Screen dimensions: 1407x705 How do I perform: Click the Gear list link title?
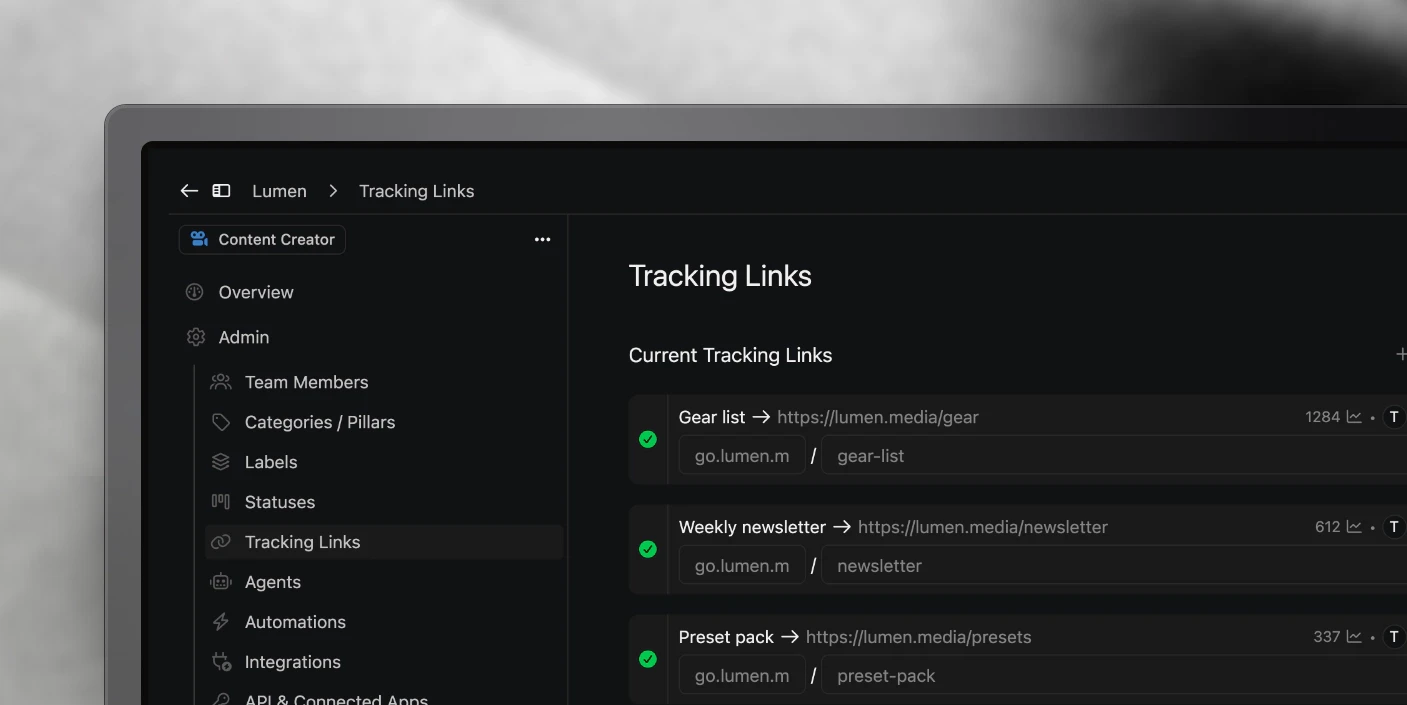coord(712,417)
